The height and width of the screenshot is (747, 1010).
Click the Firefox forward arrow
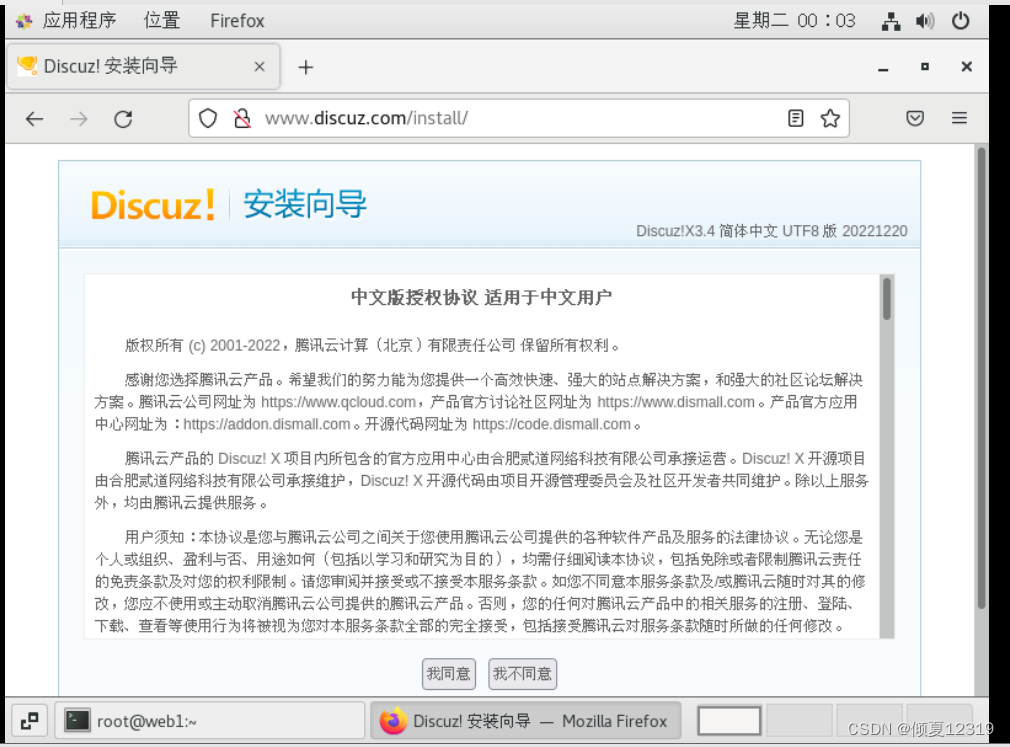coord(79,118)
